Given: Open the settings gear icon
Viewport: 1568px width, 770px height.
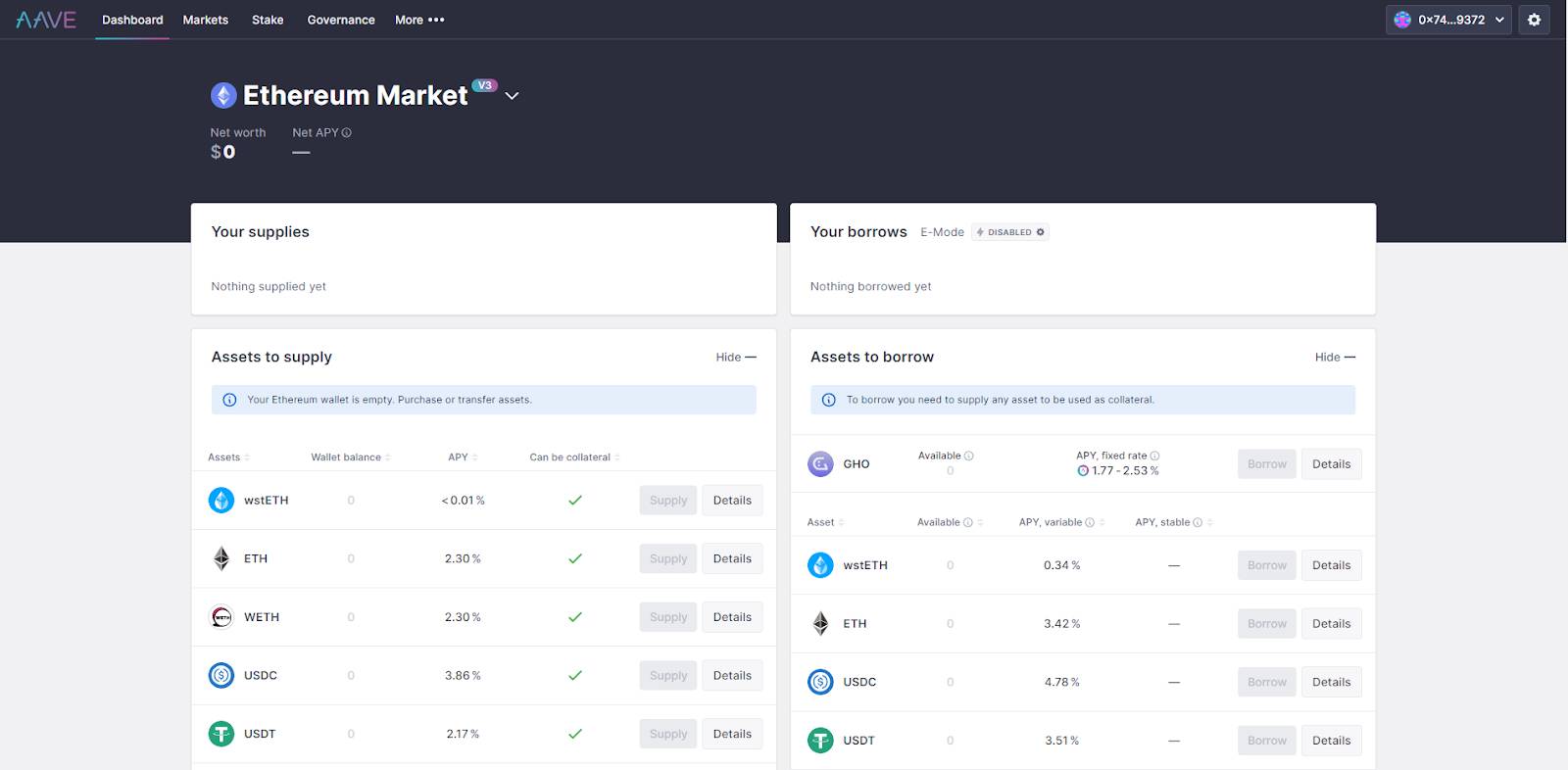Looking at the screenshot, I should click(x=1535, y=20).
